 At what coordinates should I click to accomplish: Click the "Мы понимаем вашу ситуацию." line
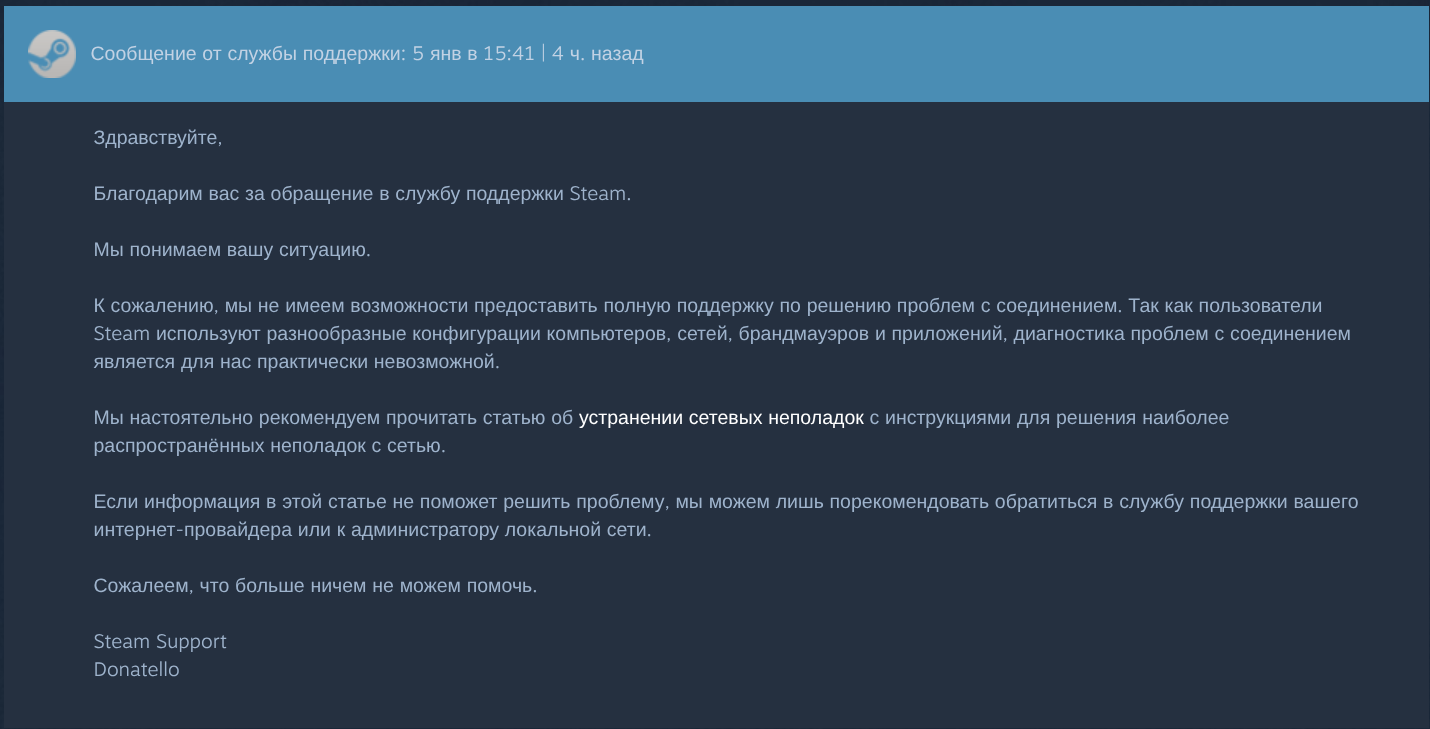pyautogui.click(x=232, y=250)
